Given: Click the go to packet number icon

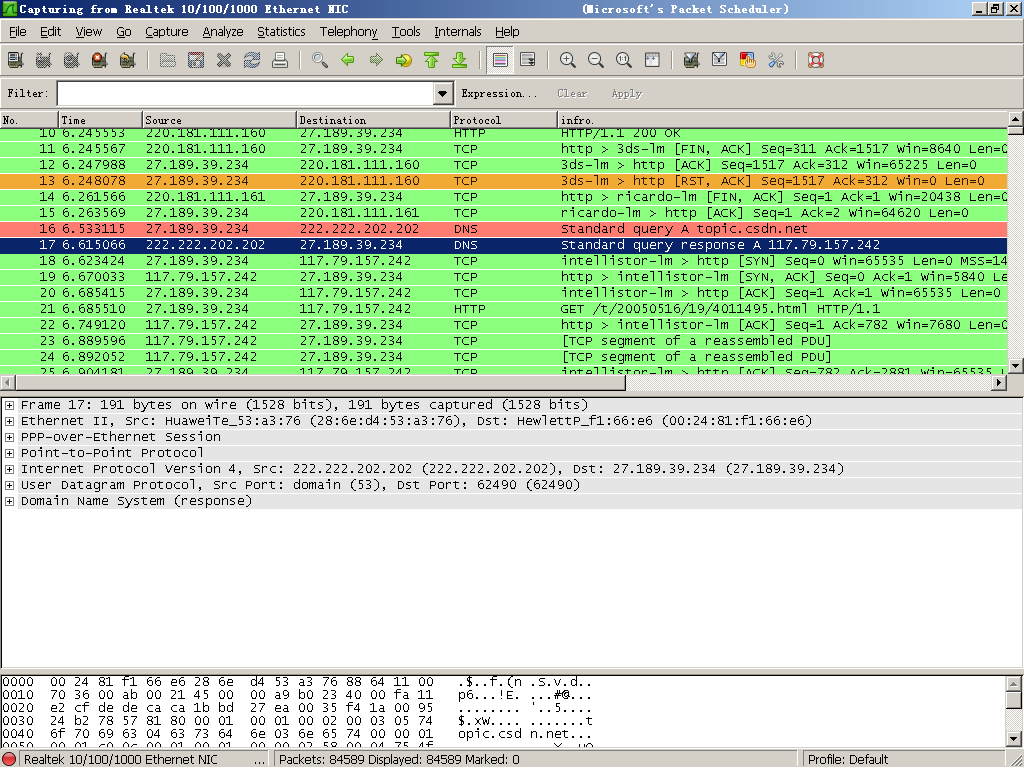Looking at the screenshot, I should point(404,60).
